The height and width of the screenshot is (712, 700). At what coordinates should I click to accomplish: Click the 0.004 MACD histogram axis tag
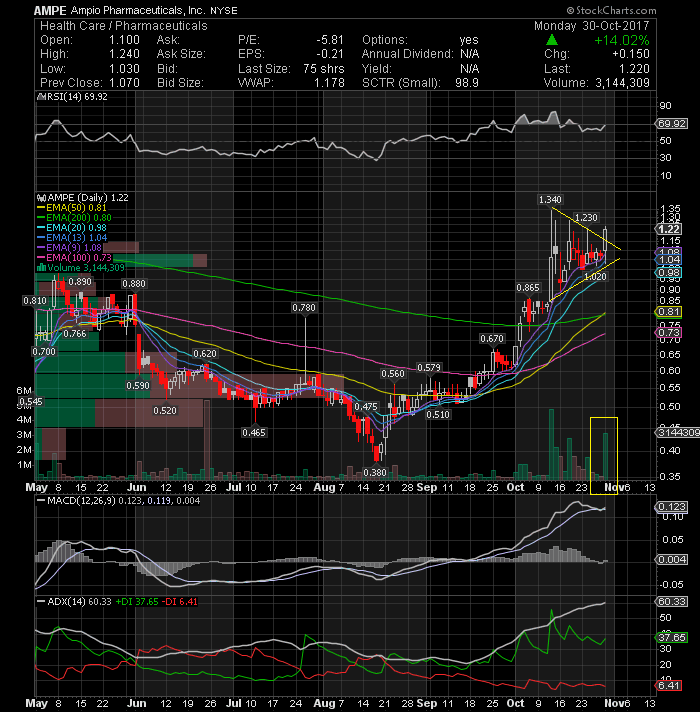tap(672, 559)
